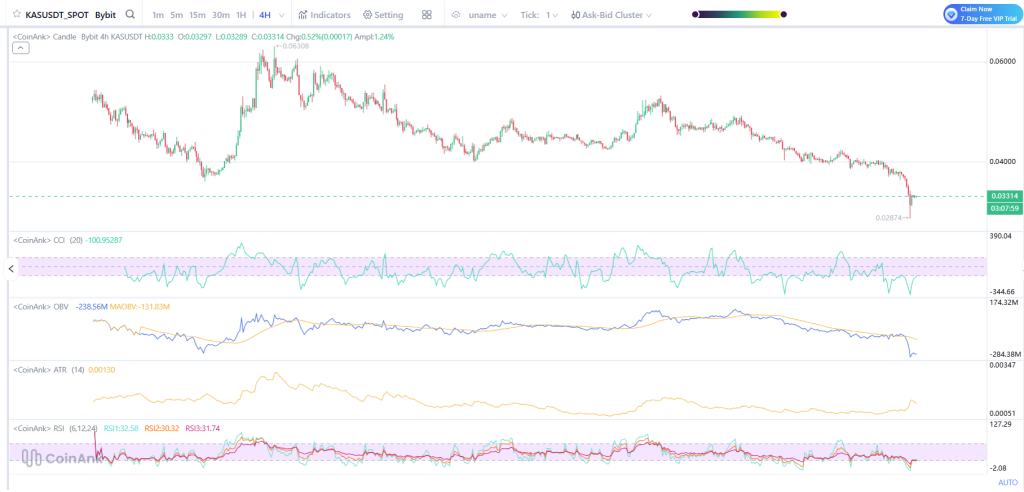
Task: Expand more timeframes chevron after 4H
Action: (281, 14)
